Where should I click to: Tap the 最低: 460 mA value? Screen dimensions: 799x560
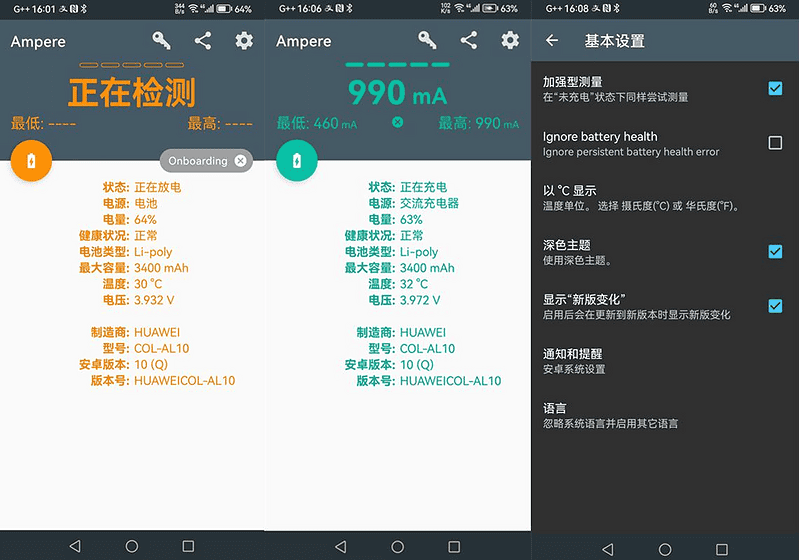tap(317, 123)
